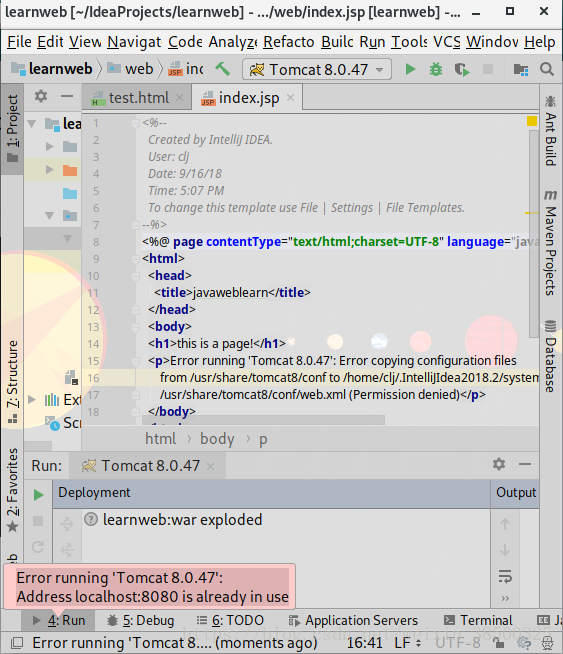563x654 pixels.
Task: Open the 7: Structure tool window
Action: (12, 382)
